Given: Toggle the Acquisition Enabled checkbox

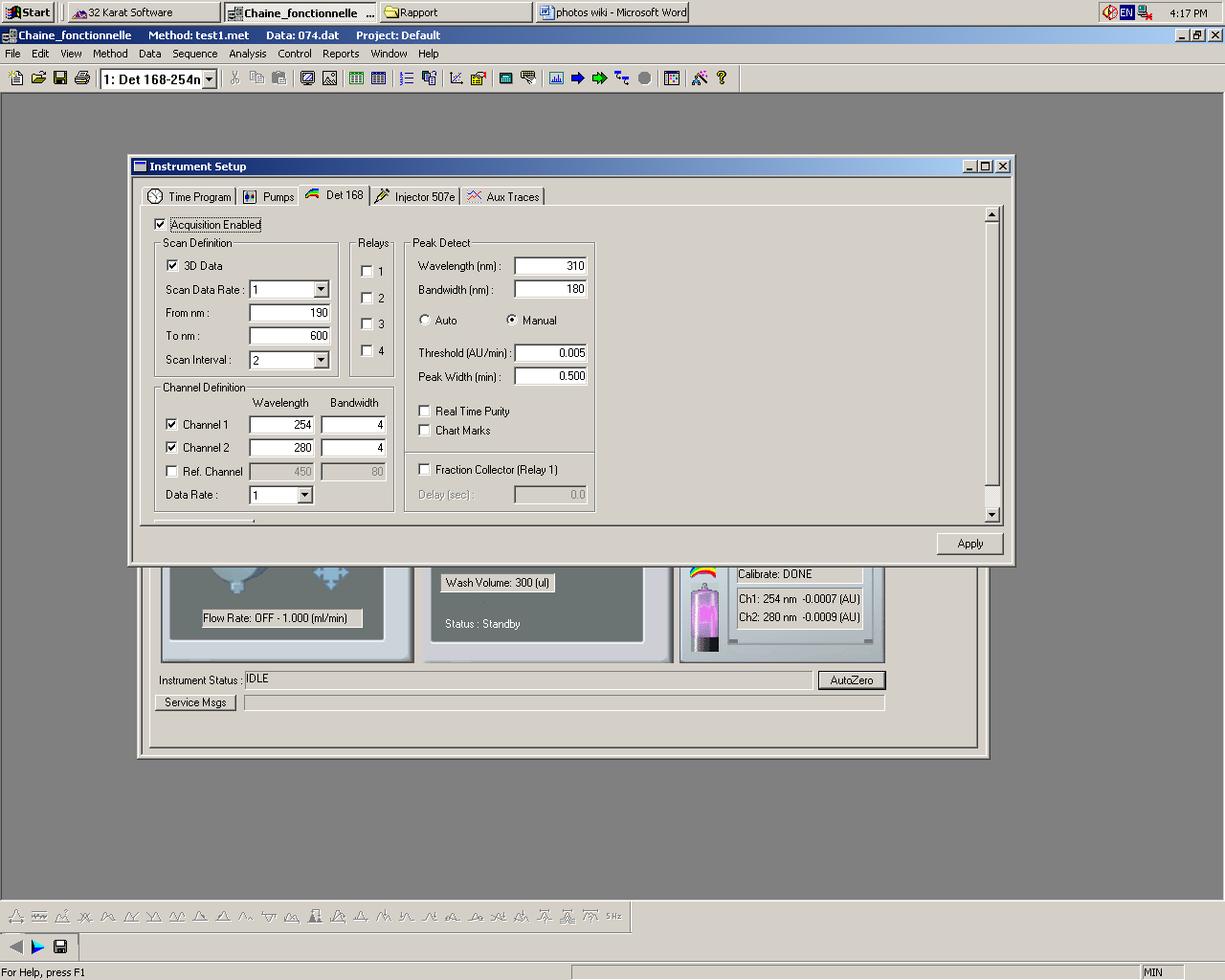Looking at the screenshot, I should click(x=160, y=224).
